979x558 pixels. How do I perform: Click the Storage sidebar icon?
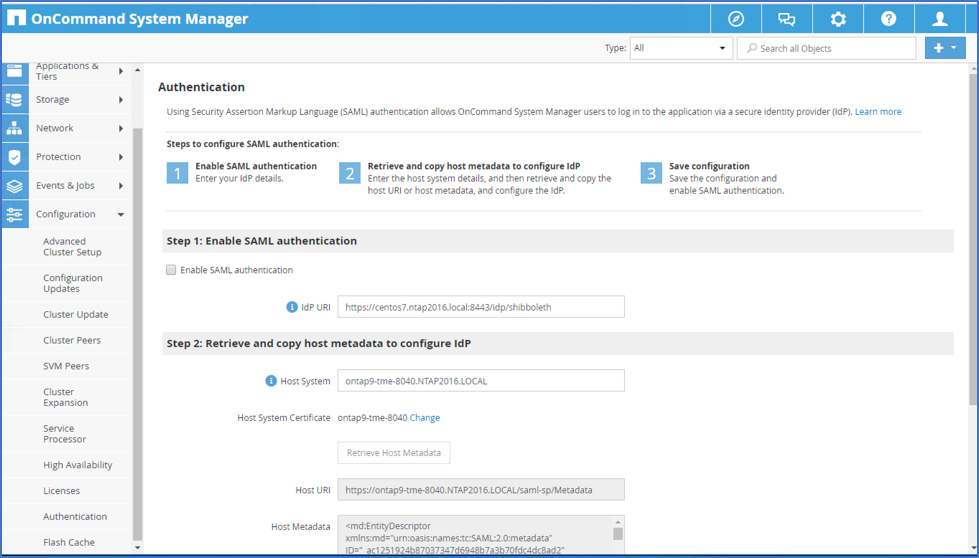pyautogui.click(x=14, y=100)
